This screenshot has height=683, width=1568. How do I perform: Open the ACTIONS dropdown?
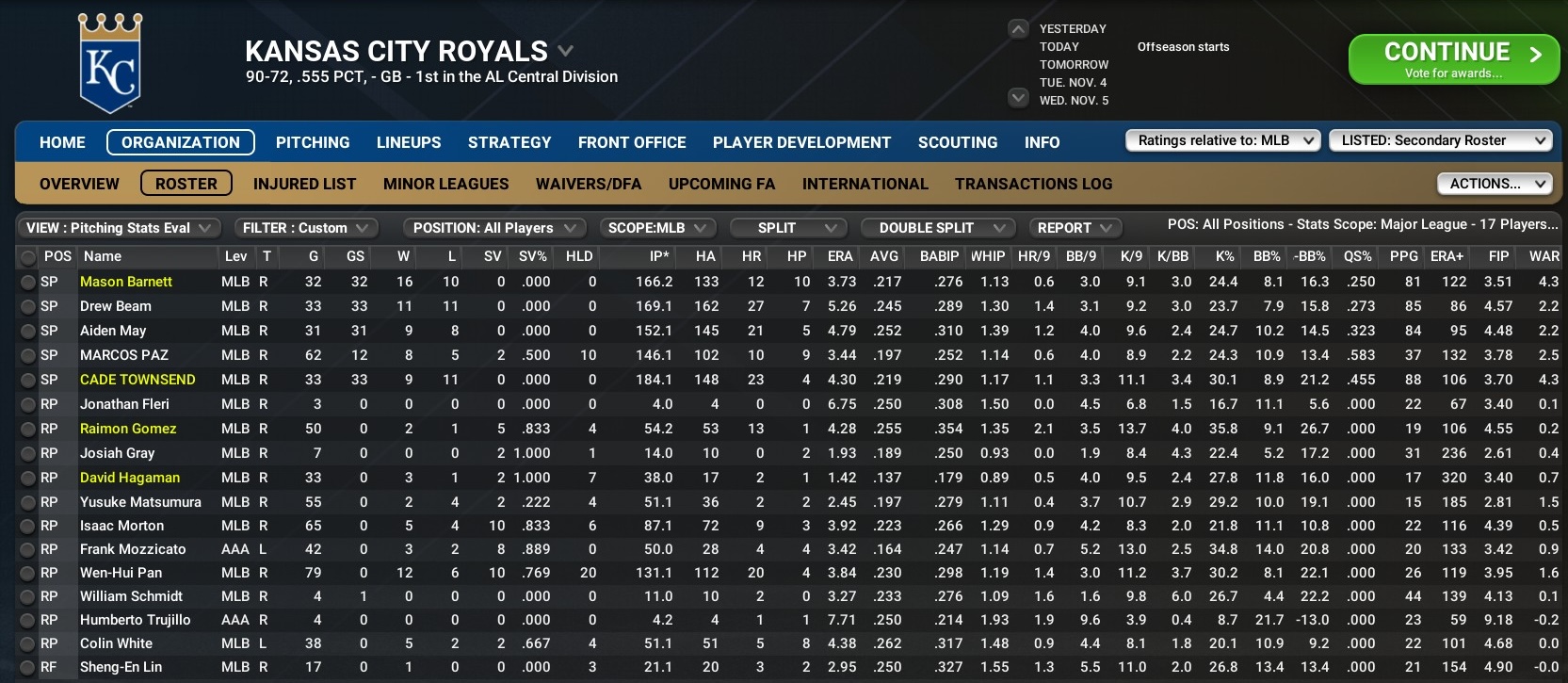[x=1495, y=184]
